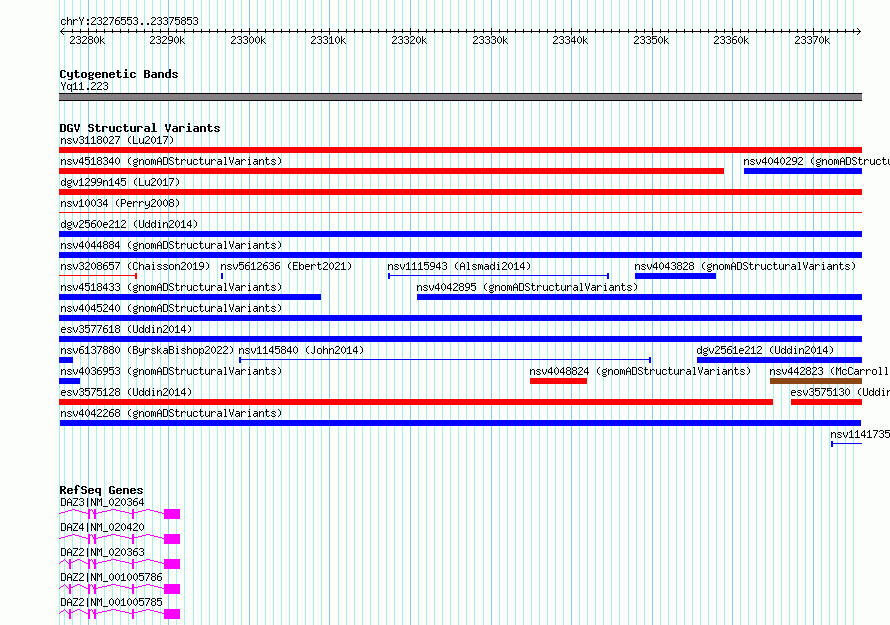Click the DAZ2|NM_001005786 transcript label
This screenshot has width=890, height=625.
111,577
